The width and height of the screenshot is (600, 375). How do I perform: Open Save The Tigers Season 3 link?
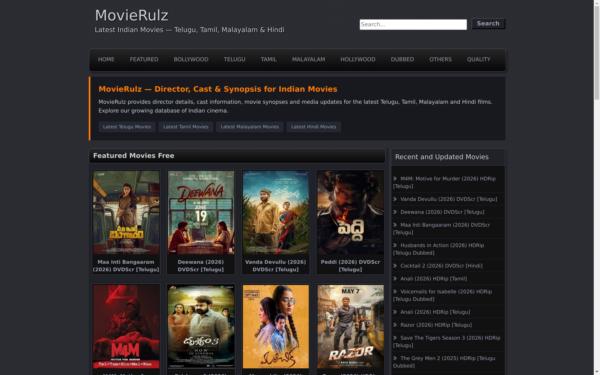coord(447,341)
